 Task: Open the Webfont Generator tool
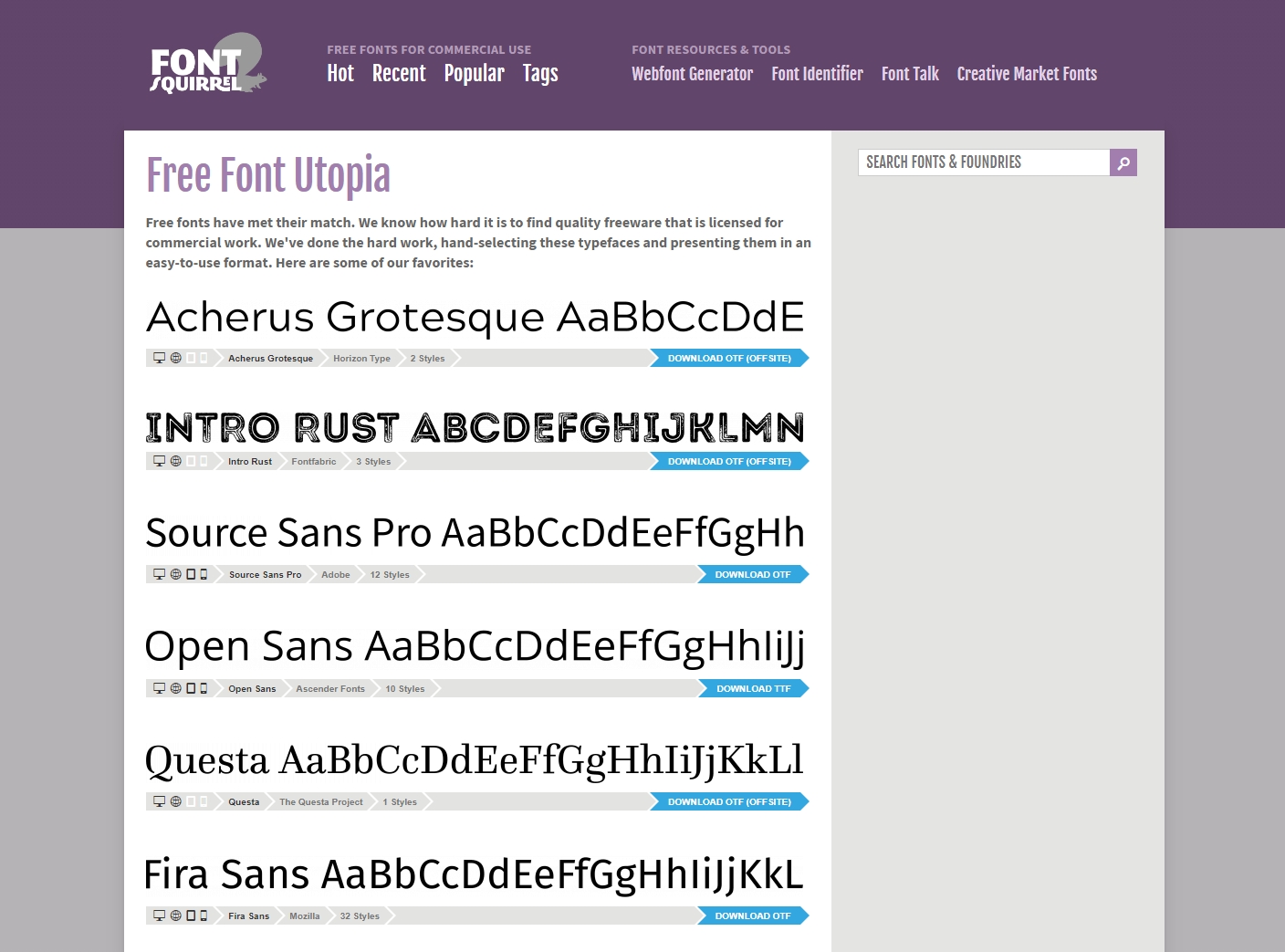pos(692,74)
